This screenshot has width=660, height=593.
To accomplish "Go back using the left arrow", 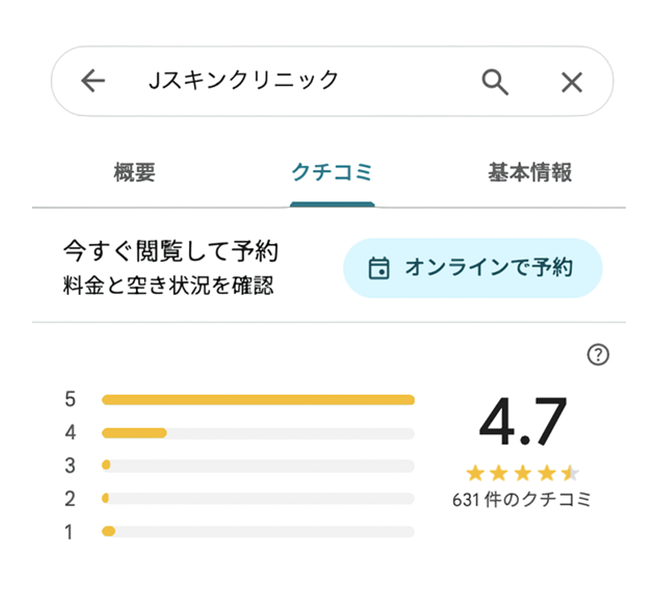I will (x=93, y=81).
